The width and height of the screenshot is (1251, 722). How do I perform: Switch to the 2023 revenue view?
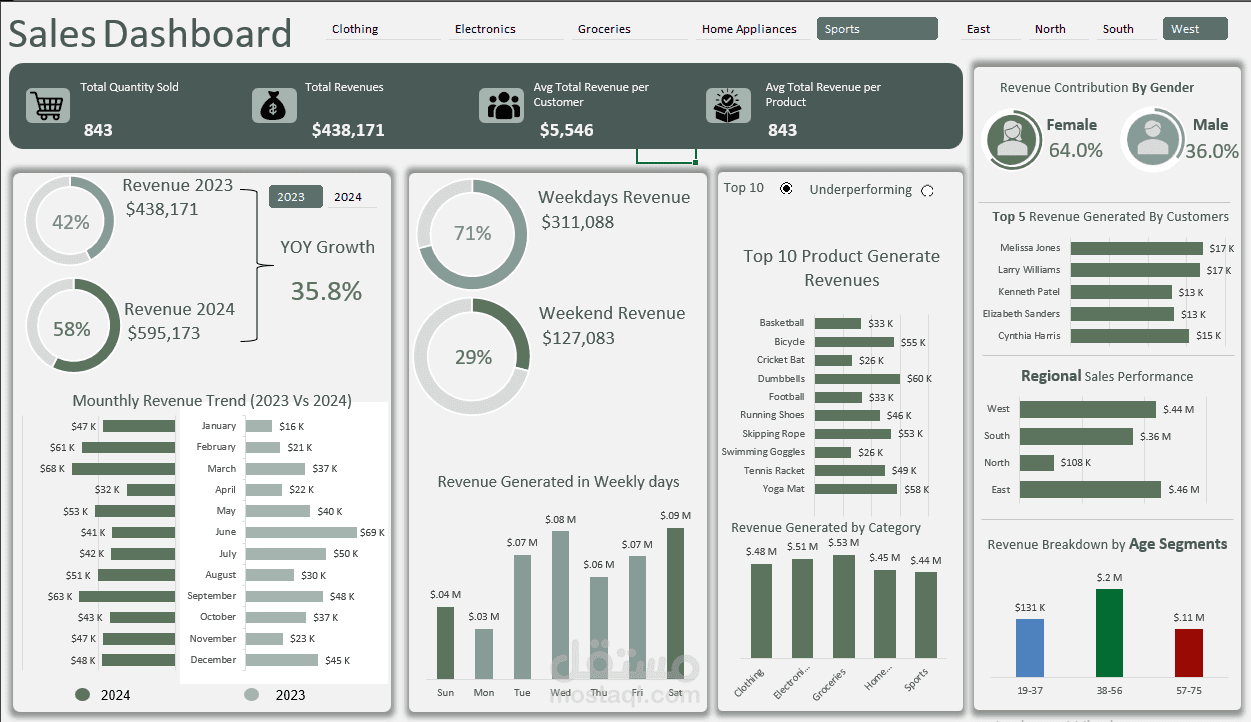(295, 196)
